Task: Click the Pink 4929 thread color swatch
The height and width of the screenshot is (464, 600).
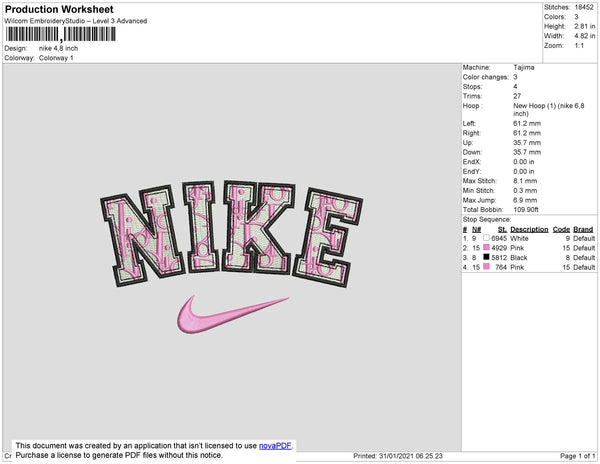Action: 486,247
